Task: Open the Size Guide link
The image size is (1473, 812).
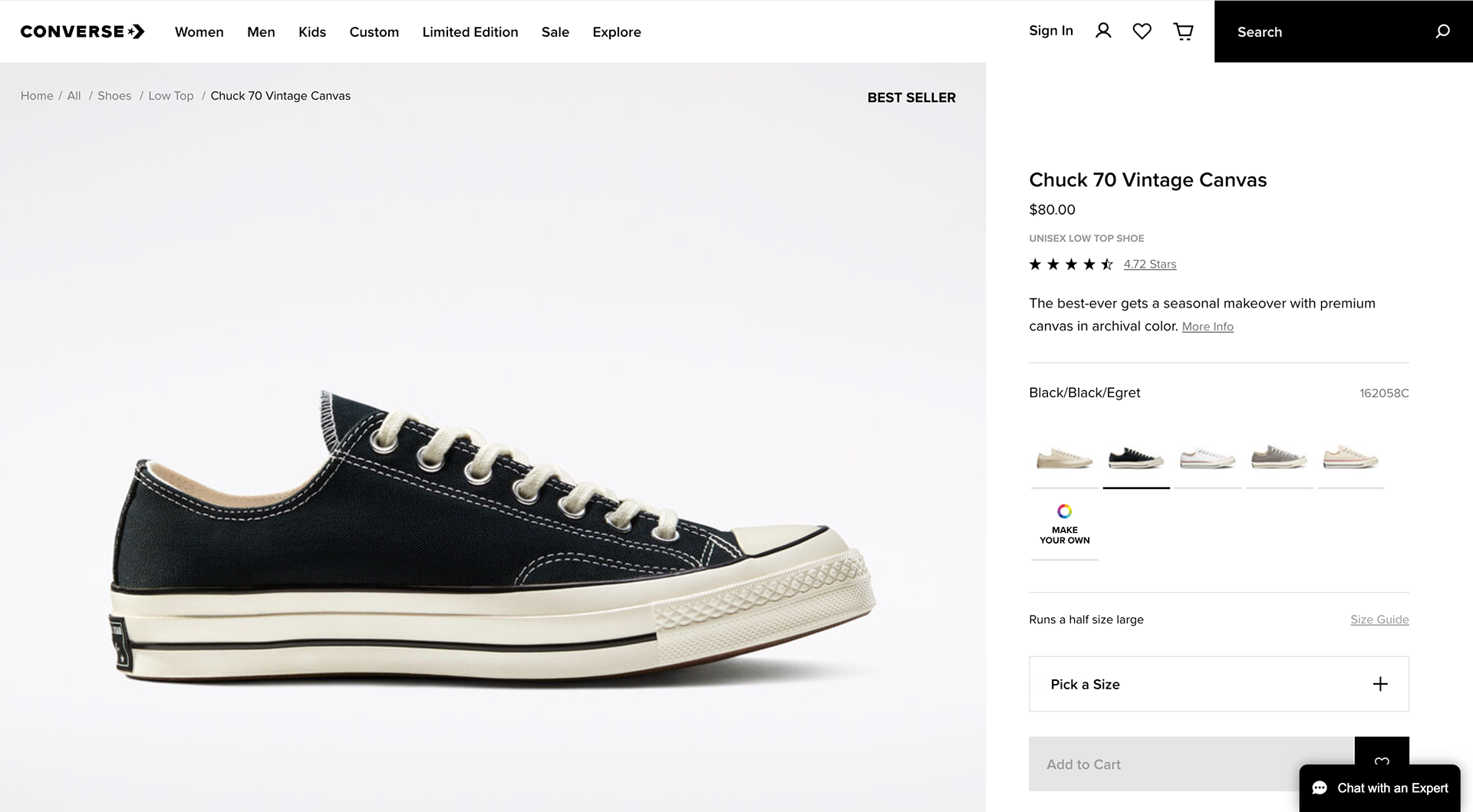Action: pos(1379,620)
